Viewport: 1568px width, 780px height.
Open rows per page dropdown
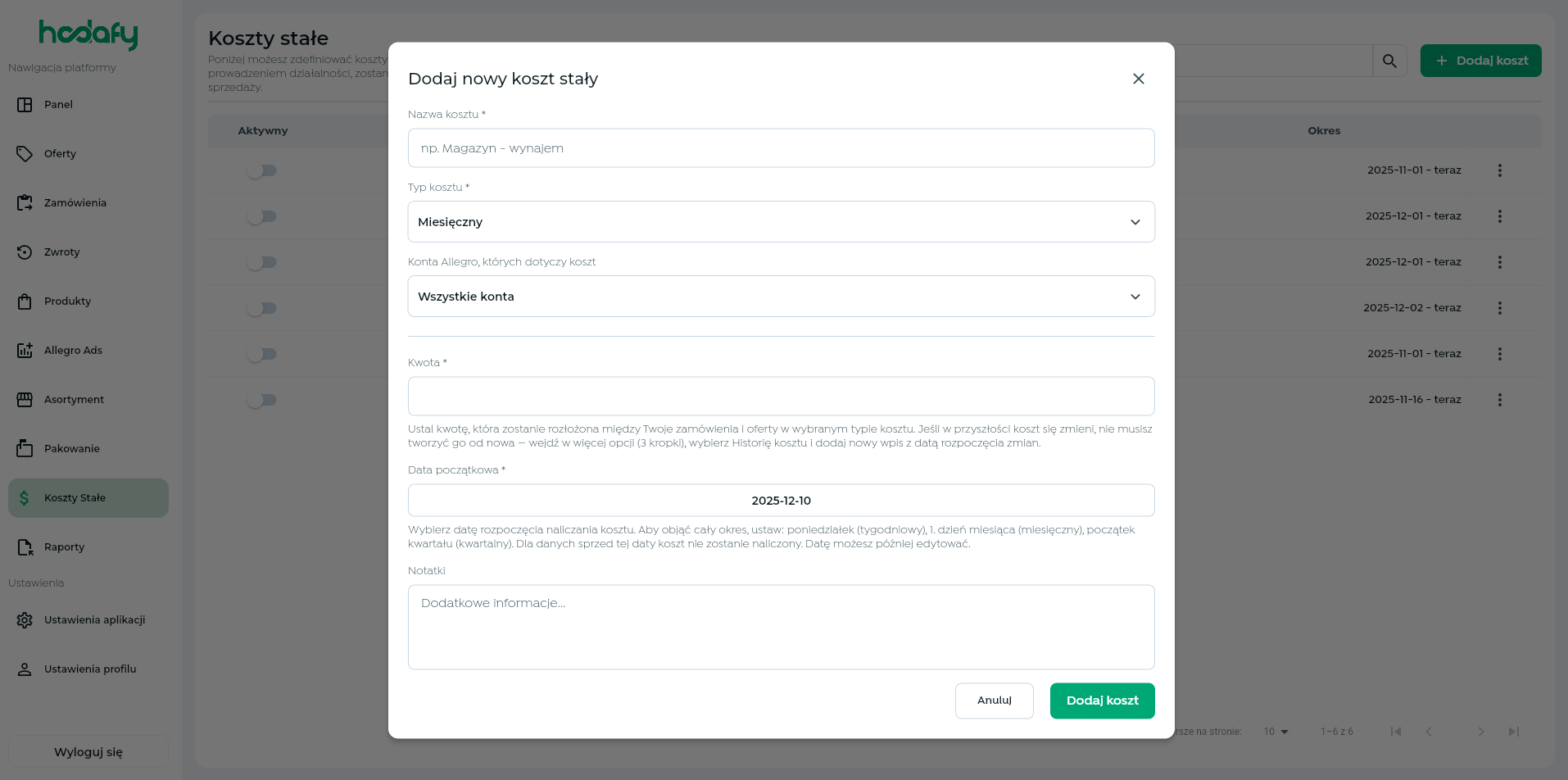click(x=1276, y=732)
